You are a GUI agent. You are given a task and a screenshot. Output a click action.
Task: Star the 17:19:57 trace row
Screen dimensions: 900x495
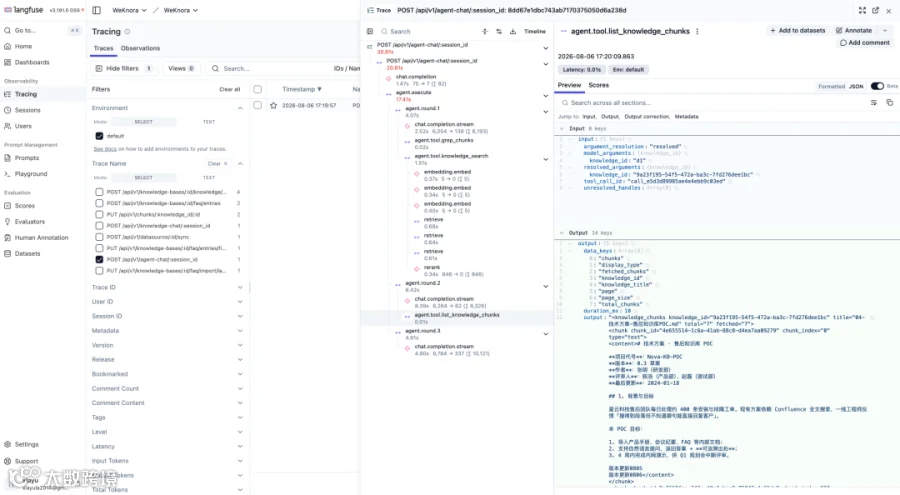(273, 106)
